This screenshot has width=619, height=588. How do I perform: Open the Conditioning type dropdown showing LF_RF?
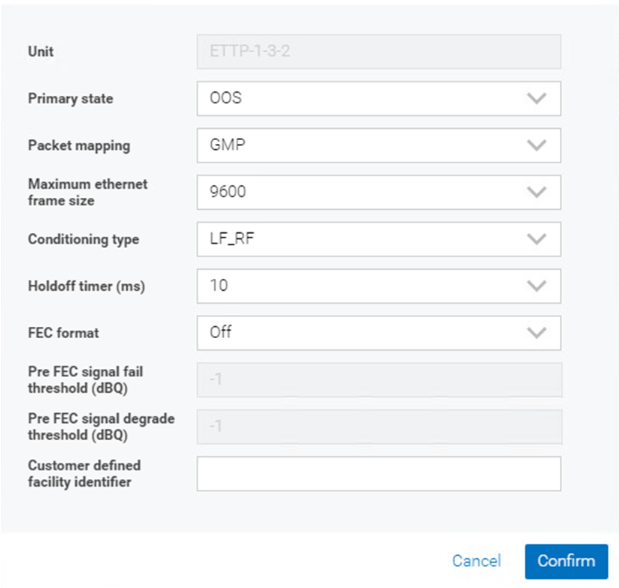click(360, 239)
